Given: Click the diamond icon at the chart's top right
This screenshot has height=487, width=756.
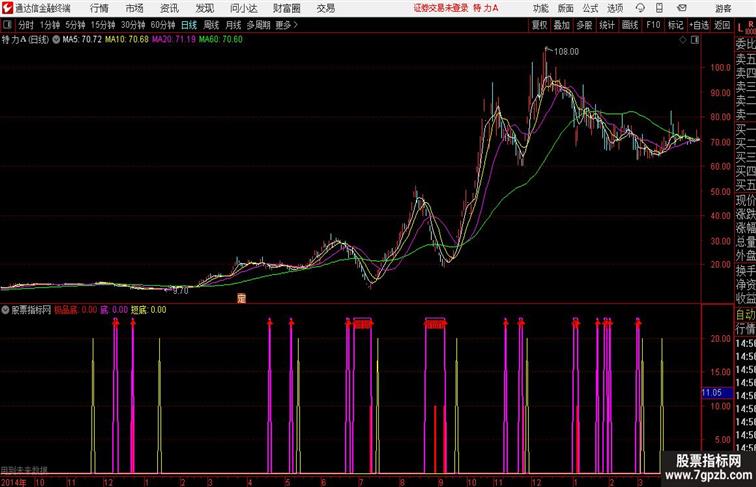Looking at the screenshot, I should click(x=683, y=40).
